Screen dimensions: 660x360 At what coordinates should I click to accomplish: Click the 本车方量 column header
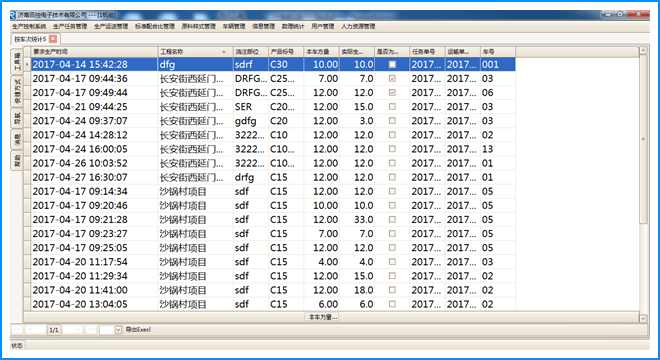click(x=322, y=52)
